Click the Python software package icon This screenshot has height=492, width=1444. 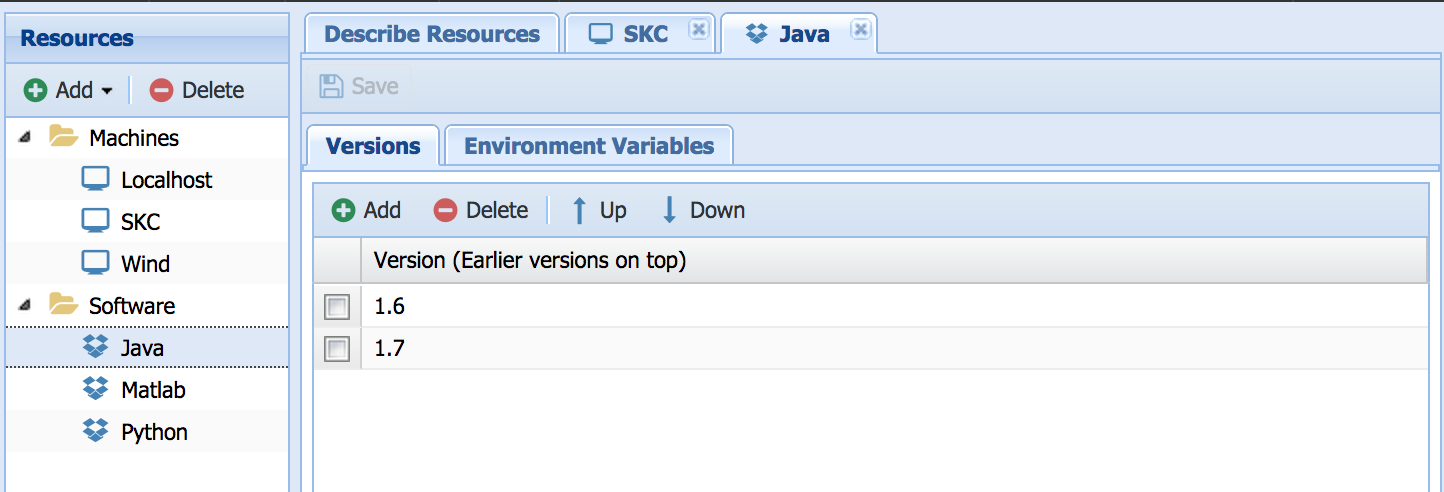pyautogui.click(x=96, y=432)
